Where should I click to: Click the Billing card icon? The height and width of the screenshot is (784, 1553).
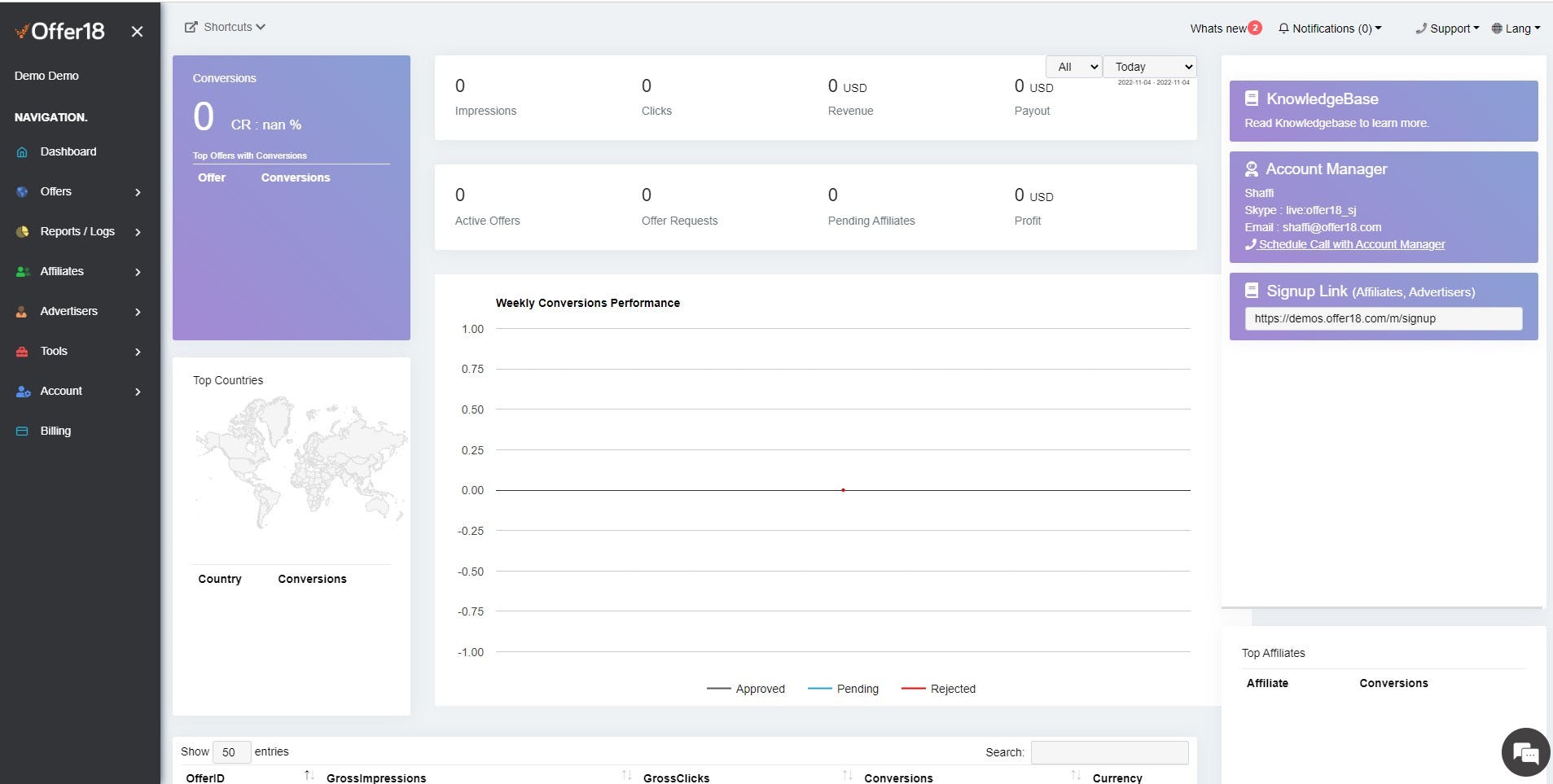click(22, 431)
